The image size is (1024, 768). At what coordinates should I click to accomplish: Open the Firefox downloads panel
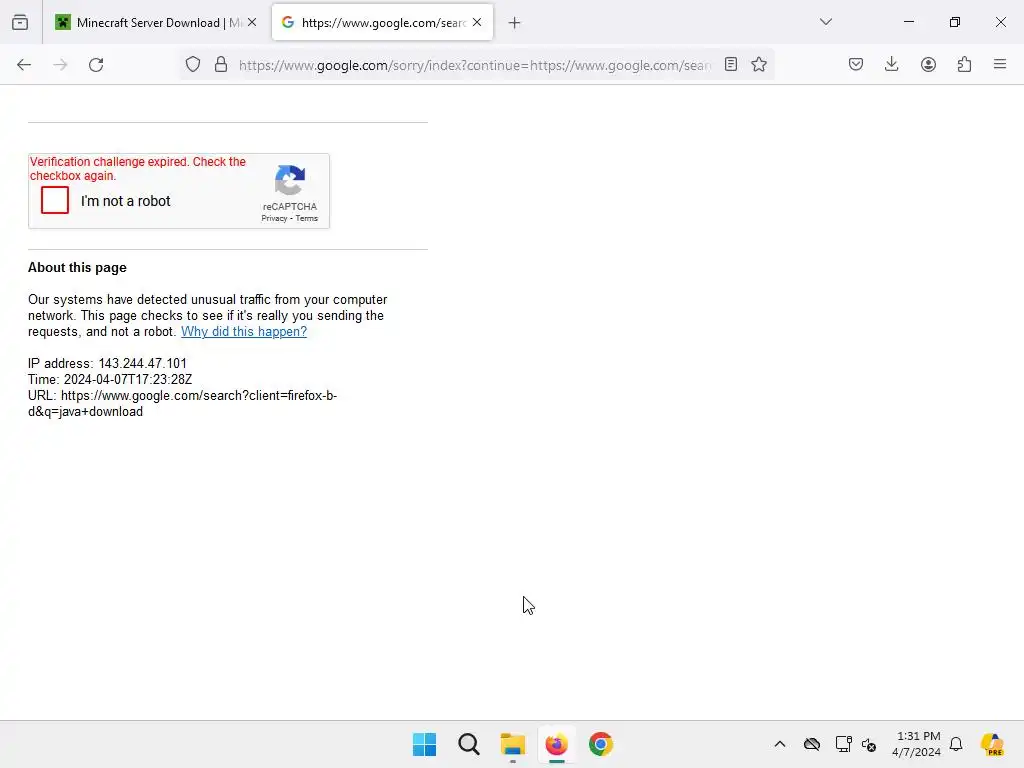coord(891,64)
